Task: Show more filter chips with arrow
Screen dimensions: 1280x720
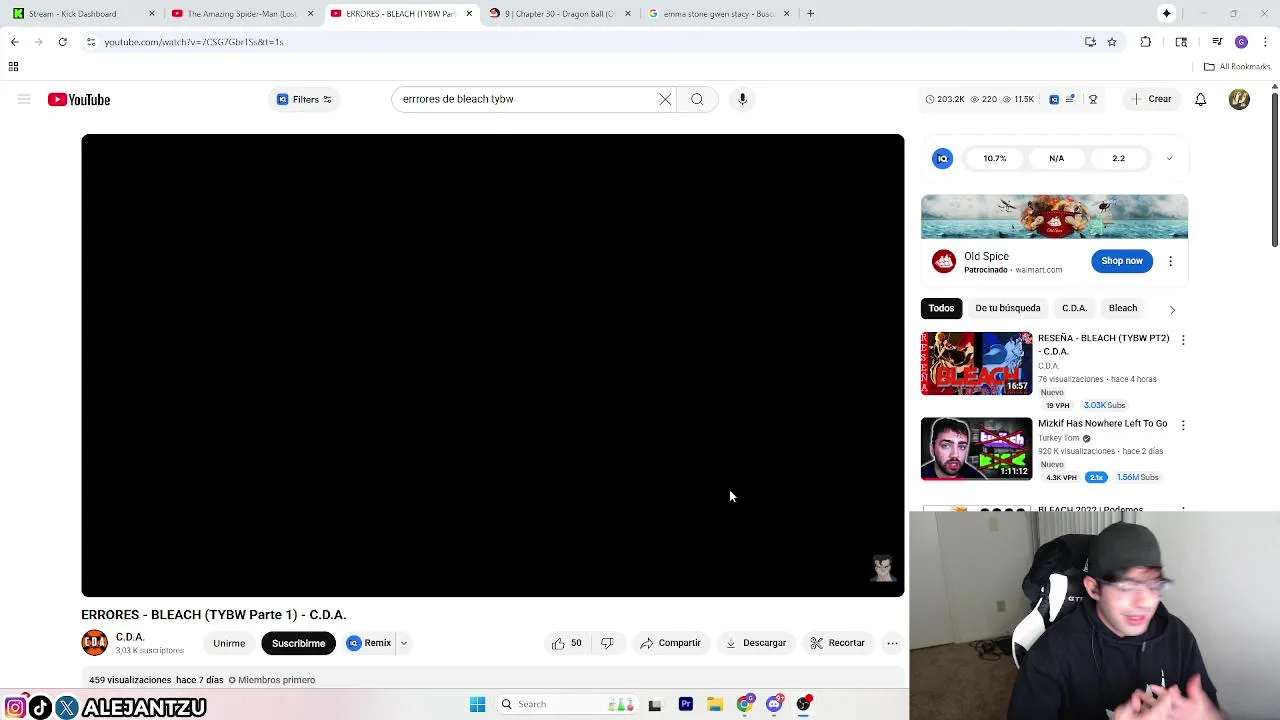Action: [1172, 309]
